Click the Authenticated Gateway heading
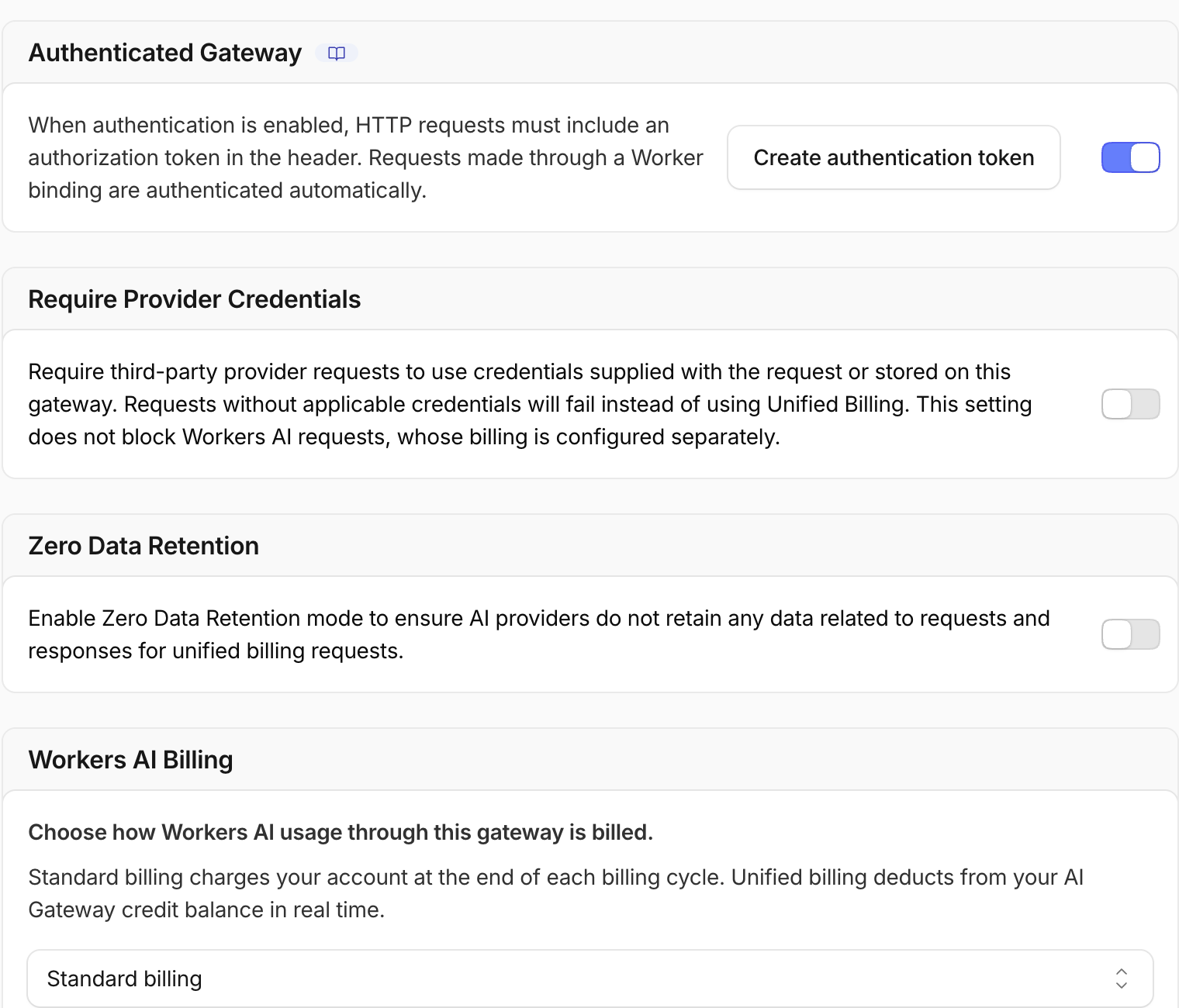 165,53
